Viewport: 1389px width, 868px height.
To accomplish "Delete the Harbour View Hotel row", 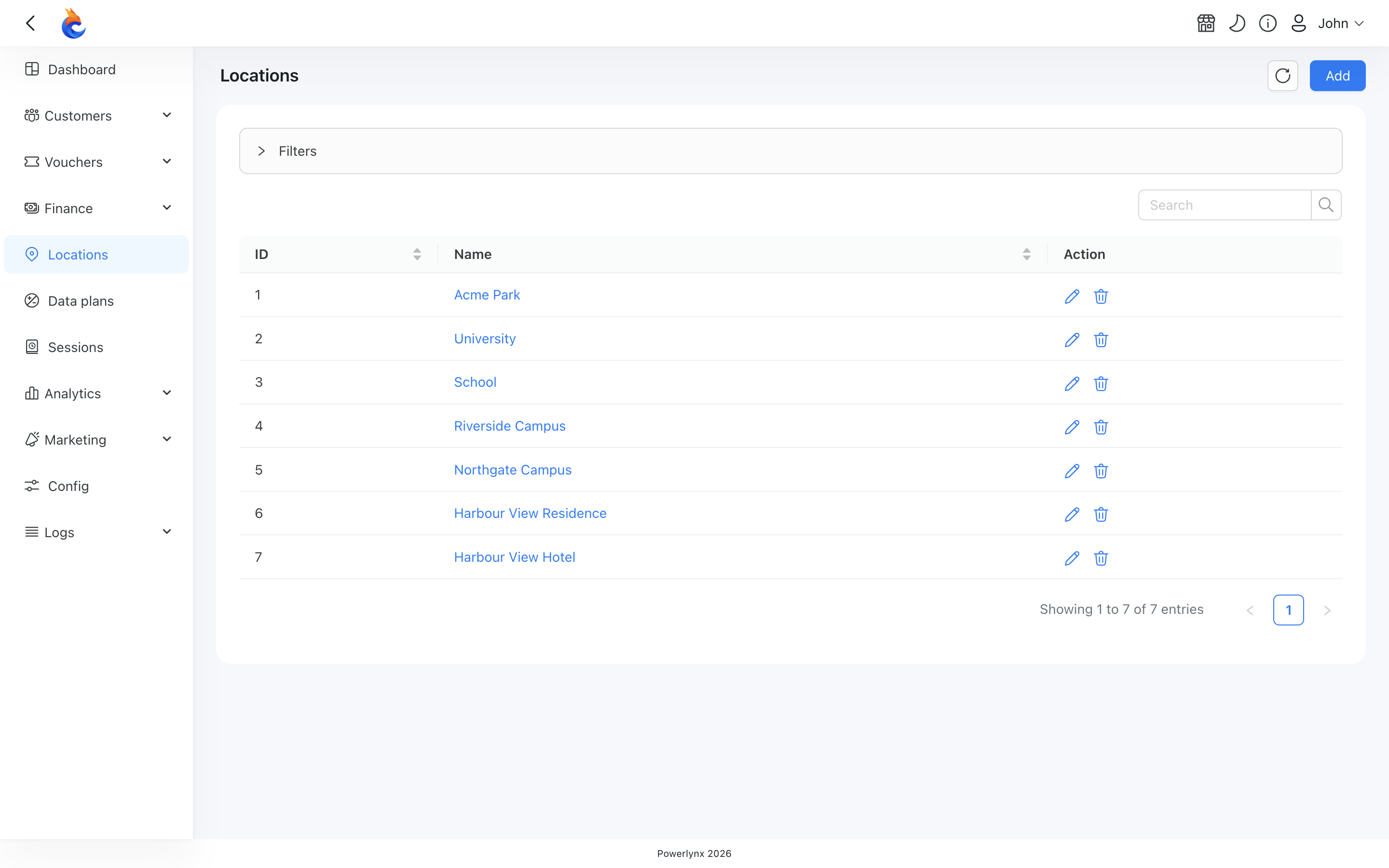I will pos(1100,558).
